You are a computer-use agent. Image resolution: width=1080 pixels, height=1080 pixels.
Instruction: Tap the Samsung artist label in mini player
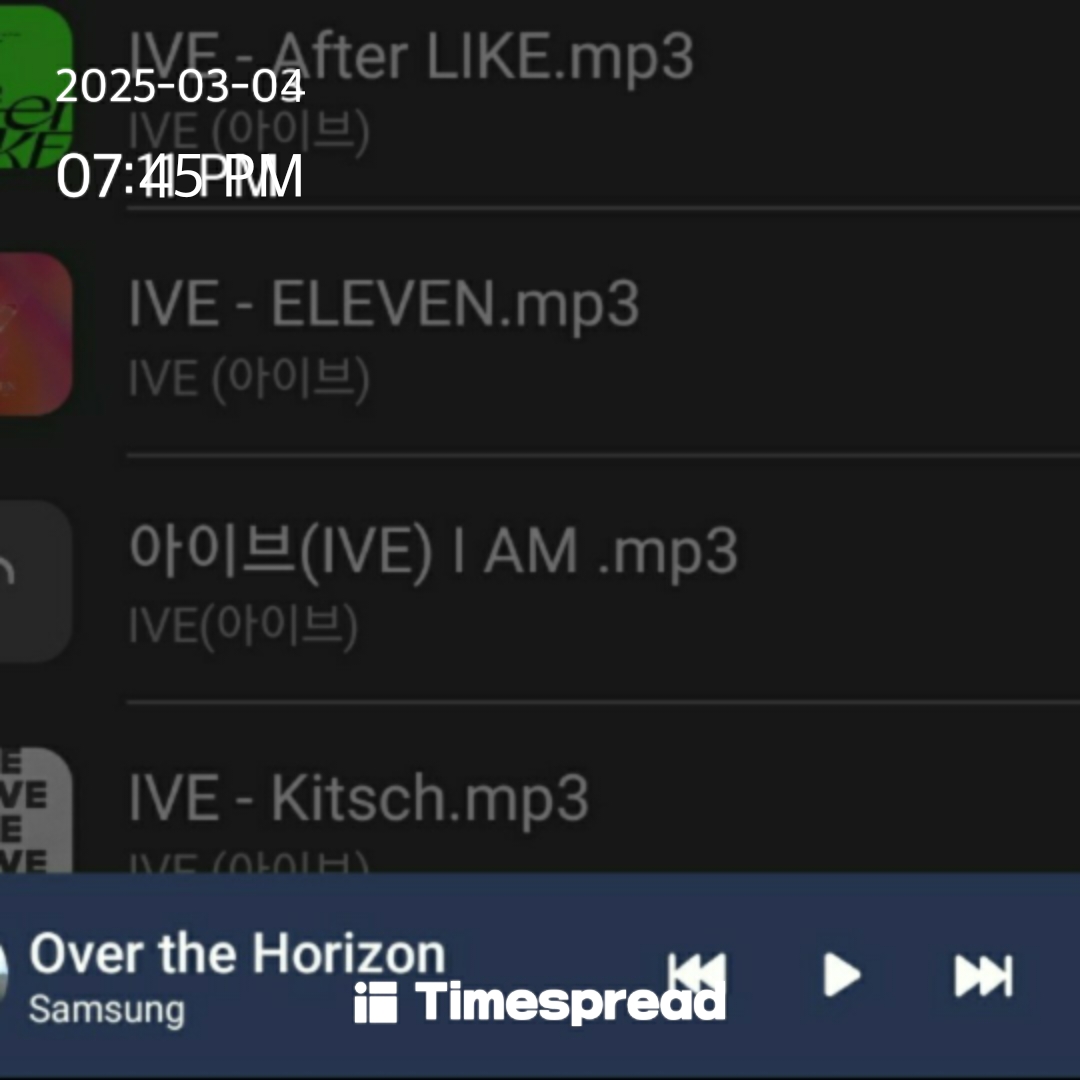pos(107,1010)
